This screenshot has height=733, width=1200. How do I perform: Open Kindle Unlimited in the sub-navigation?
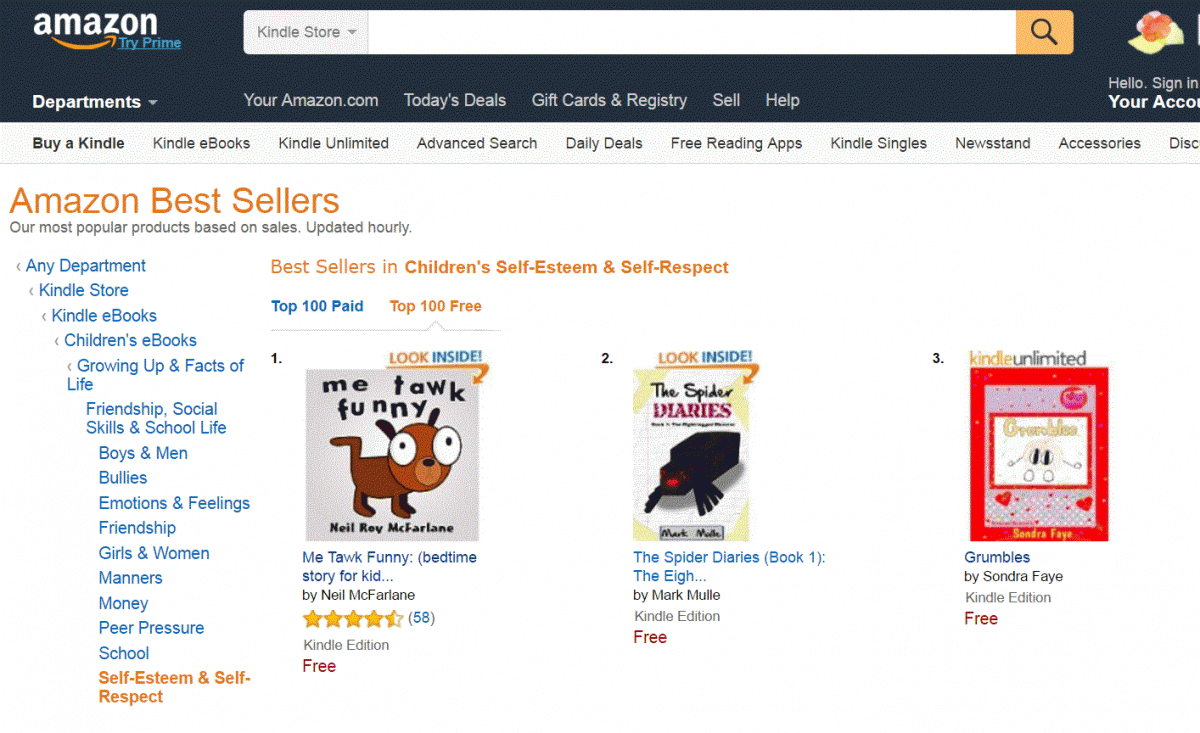coord(333,143)
